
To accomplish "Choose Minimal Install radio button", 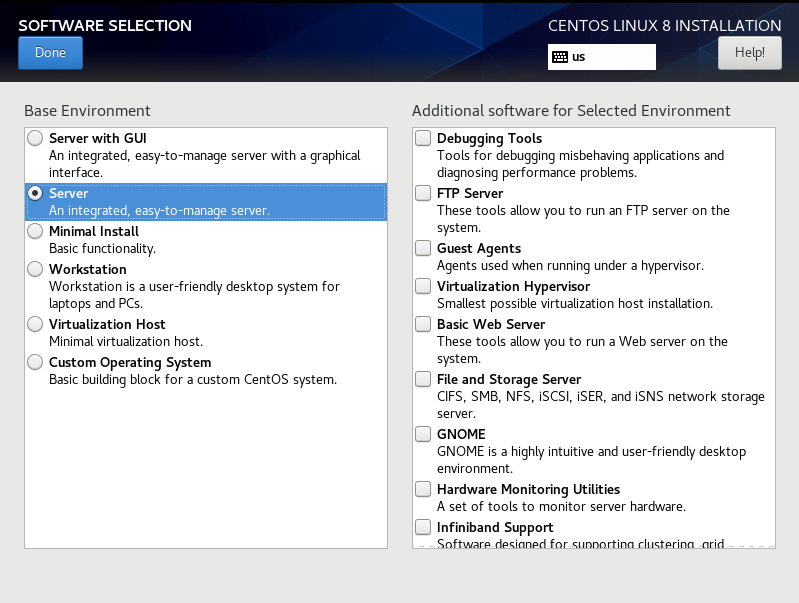I will [x=35, y=231].
